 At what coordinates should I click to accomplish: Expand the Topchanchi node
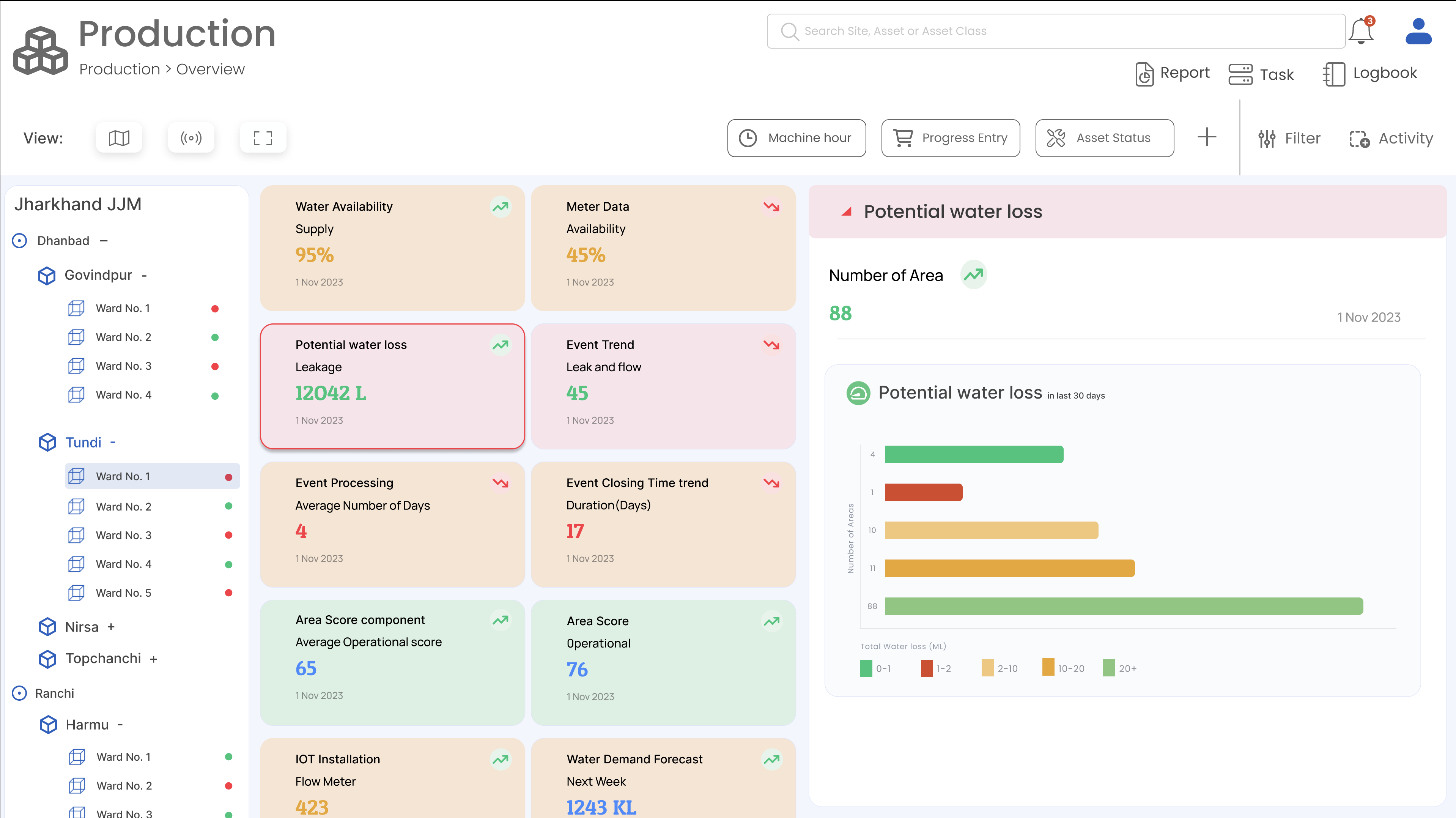pos(153,659)
